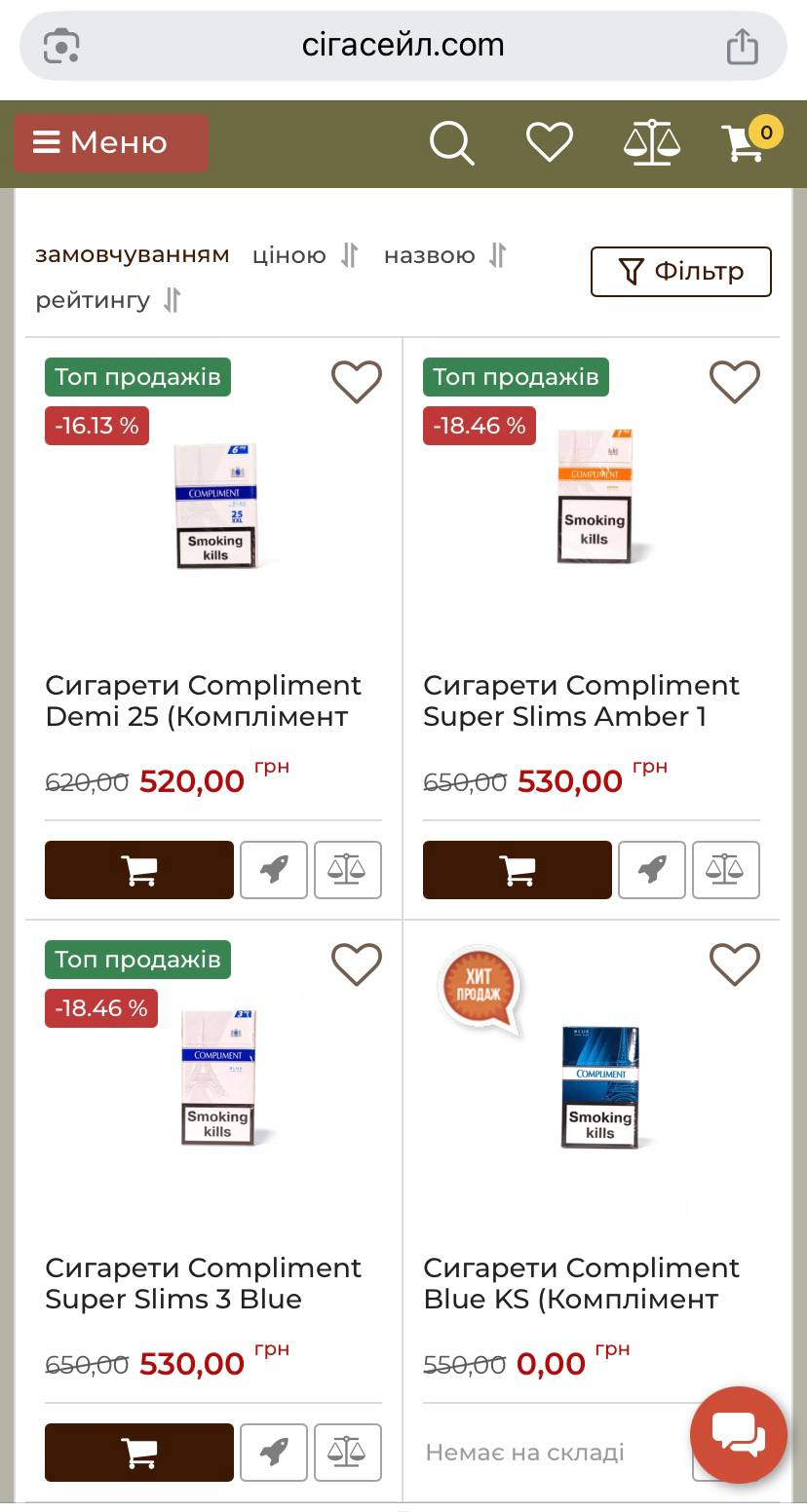Compare Compliment Super Slims Amber 1
This screenshot has width=807, height=1512.
point(725,869)
